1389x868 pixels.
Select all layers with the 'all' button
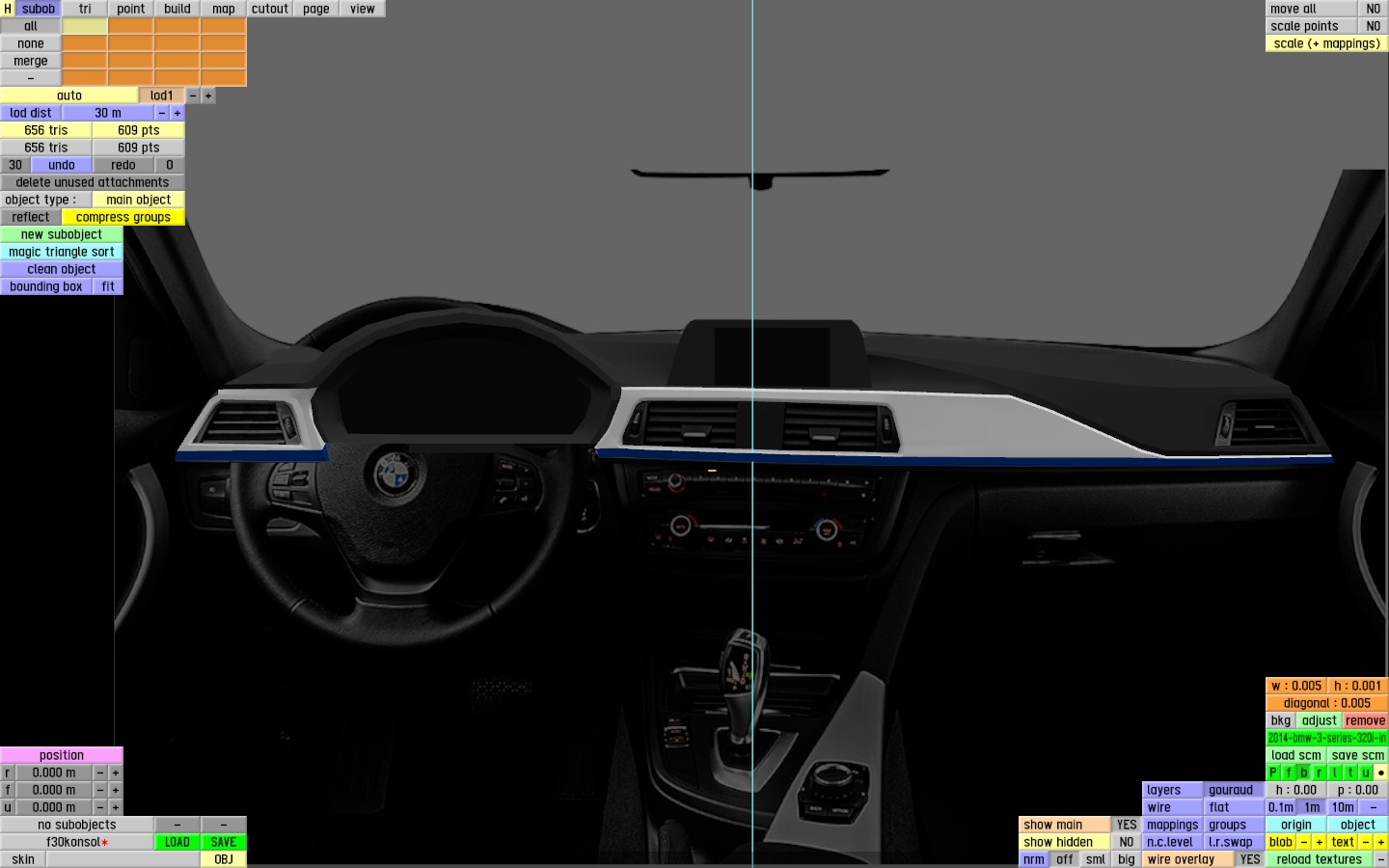click(31, 26)
